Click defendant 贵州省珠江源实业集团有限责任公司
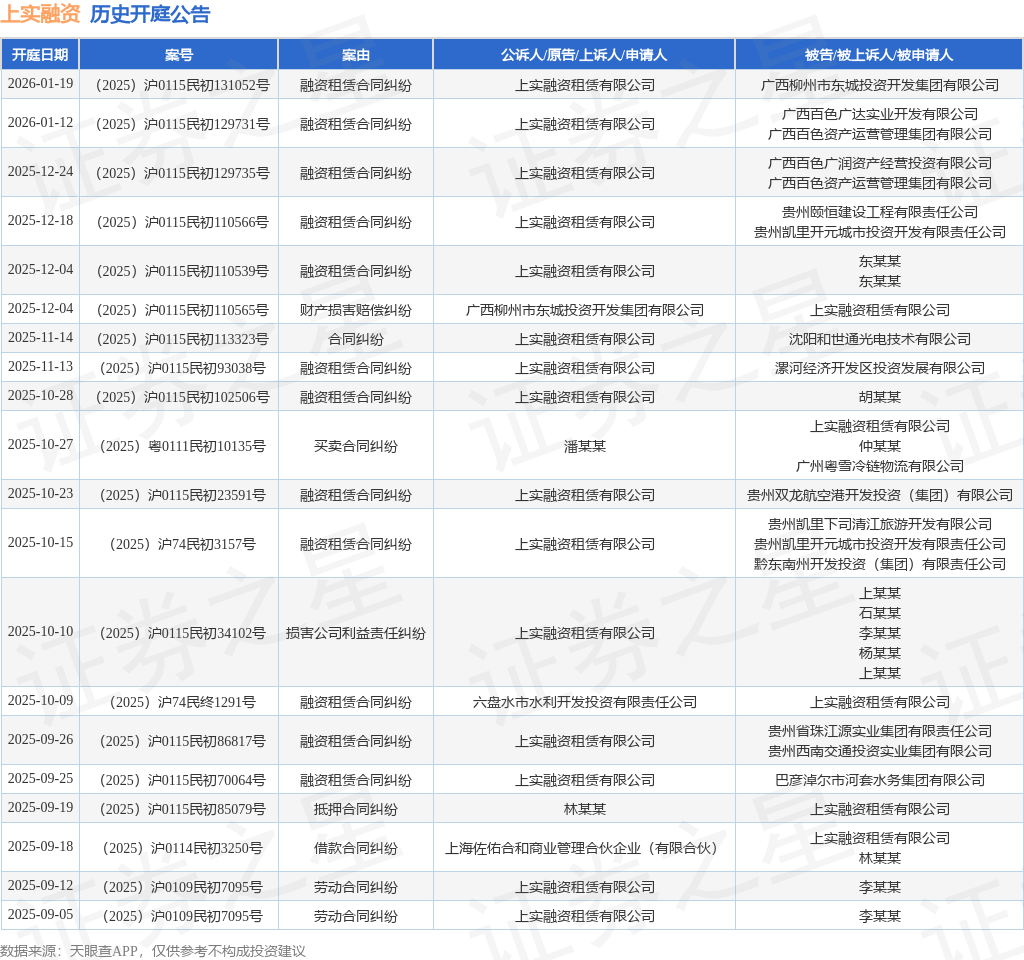This screenshot has width=1024, height=960. 880,731
